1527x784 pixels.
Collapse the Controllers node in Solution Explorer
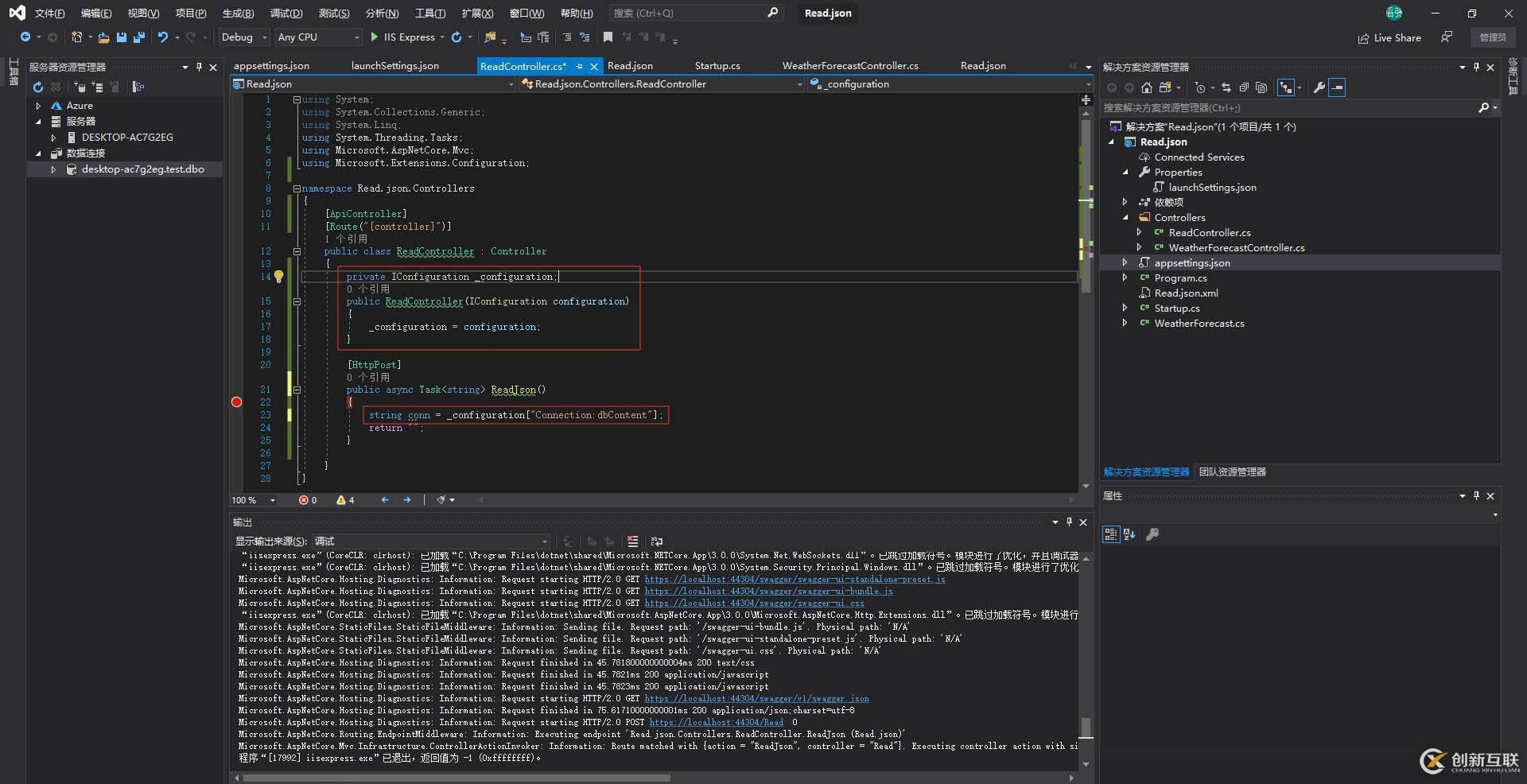click(x=1125, y=217)
